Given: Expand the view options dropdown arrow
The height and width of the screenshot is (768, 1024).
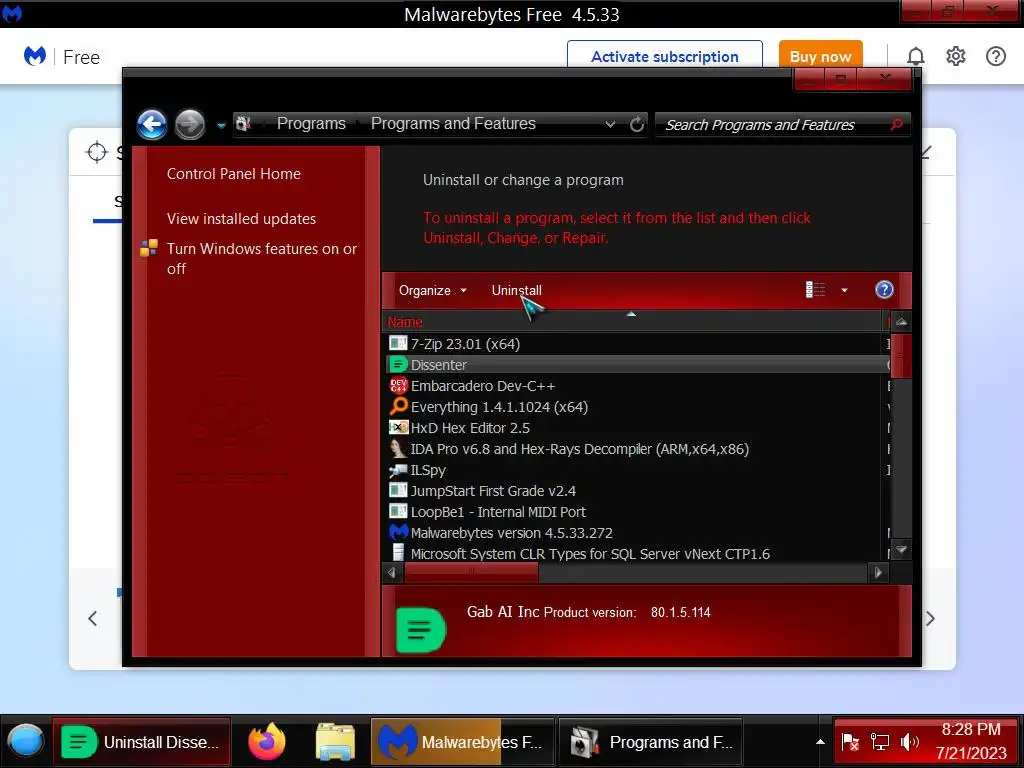Looking at the screenshot, I should 844,290.
